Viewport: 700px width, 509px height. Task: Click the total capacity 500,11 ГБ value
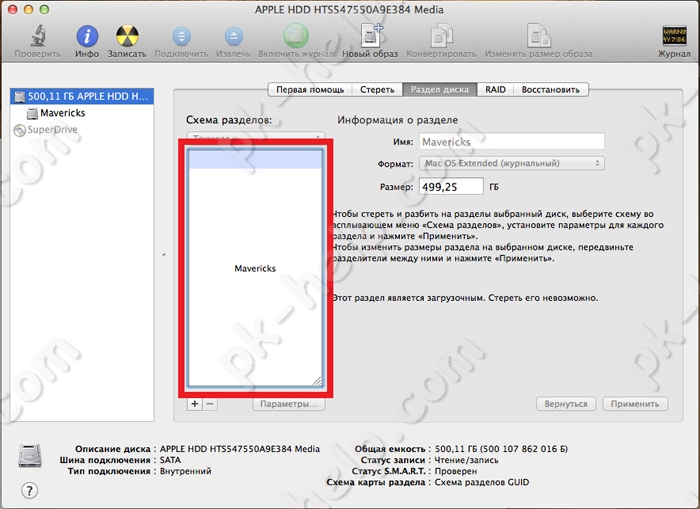tap(501, 449)
